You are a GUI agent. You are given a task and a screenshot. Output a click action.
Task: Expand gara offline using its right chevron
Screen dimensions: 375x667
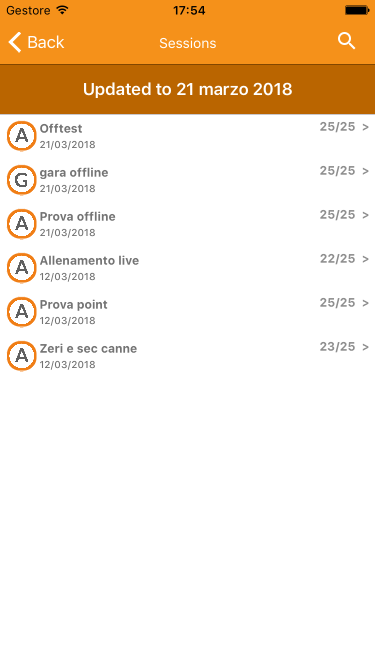[x=365, y=171]
